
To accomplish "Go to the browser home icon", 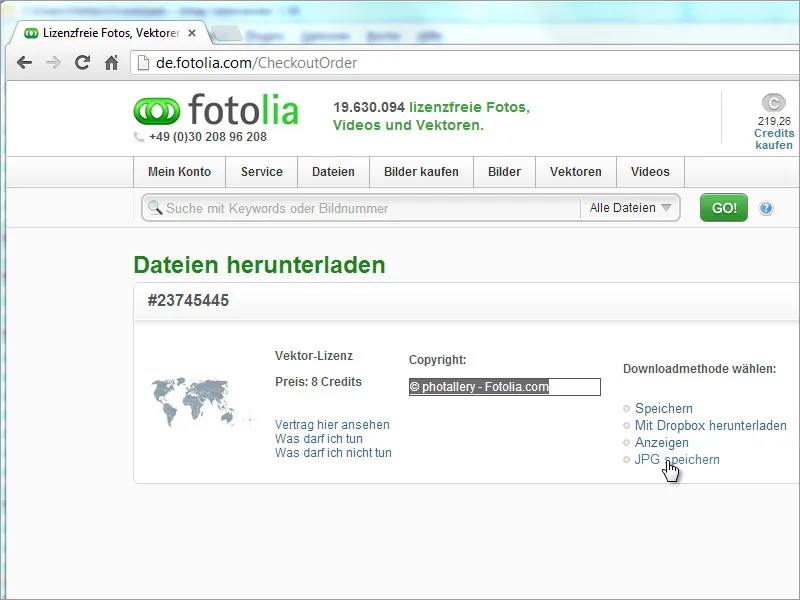I will coord(111,63).
